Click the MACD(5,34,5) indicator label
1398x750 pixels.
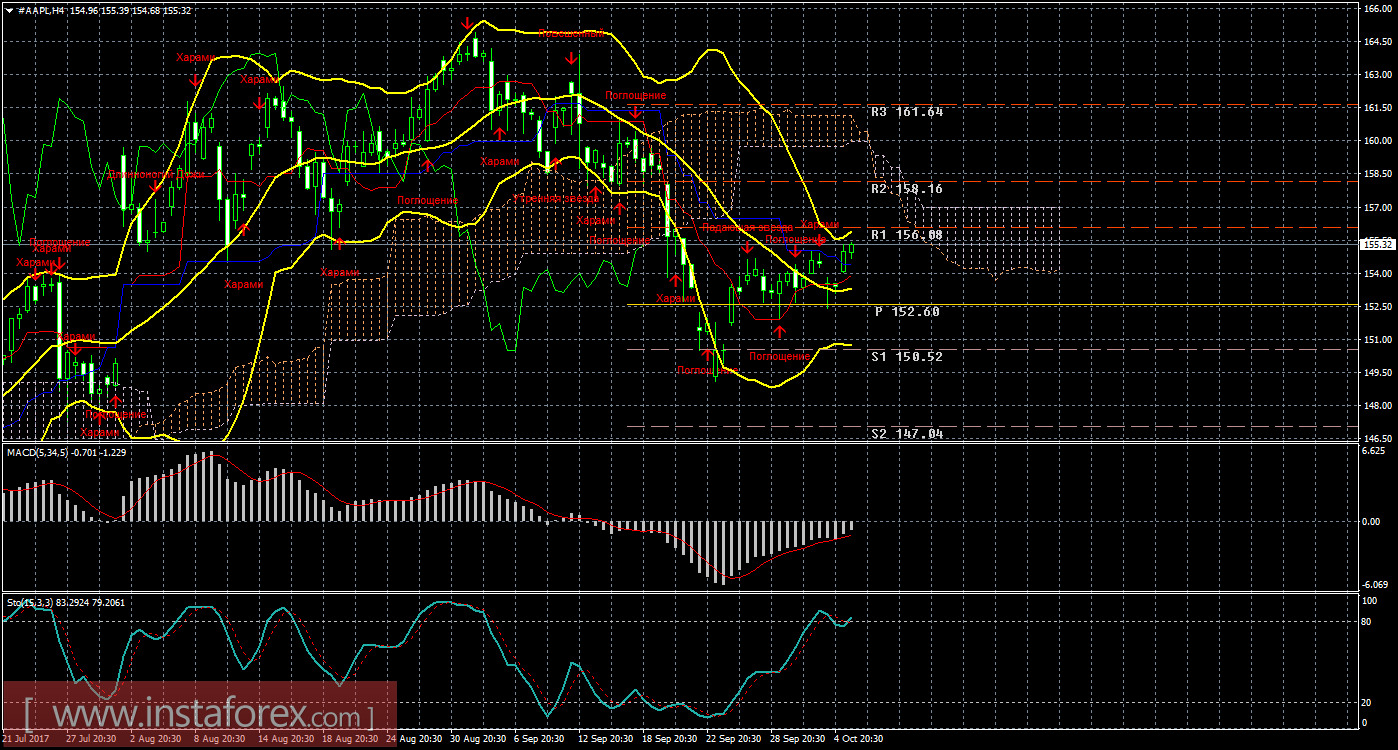click(x=36, y=453)
